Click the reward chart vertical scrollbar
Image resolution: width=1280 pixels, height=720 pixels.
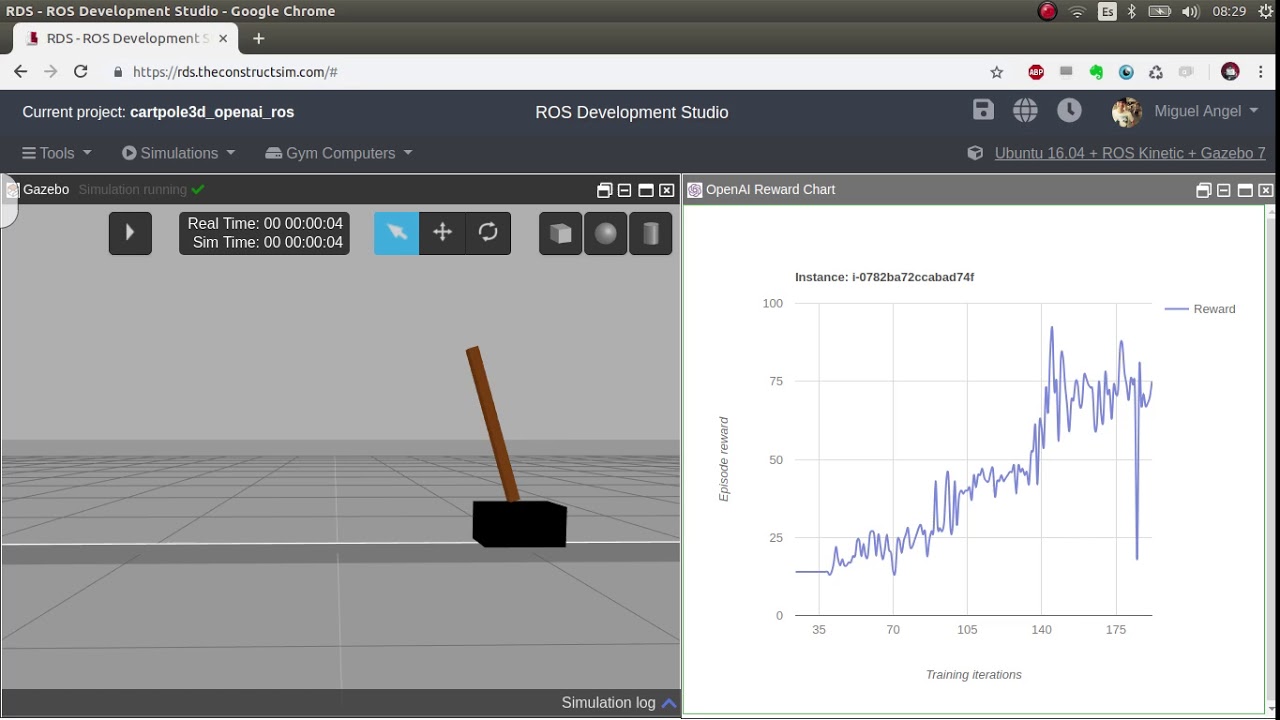click(1271, 460)
